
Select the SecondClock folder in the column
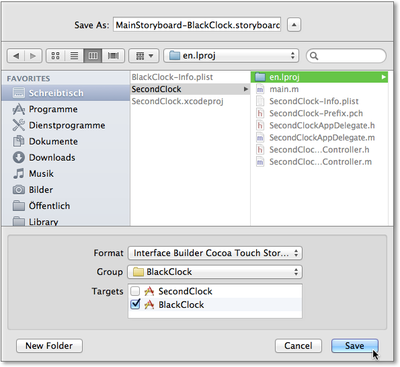(190, 89)
